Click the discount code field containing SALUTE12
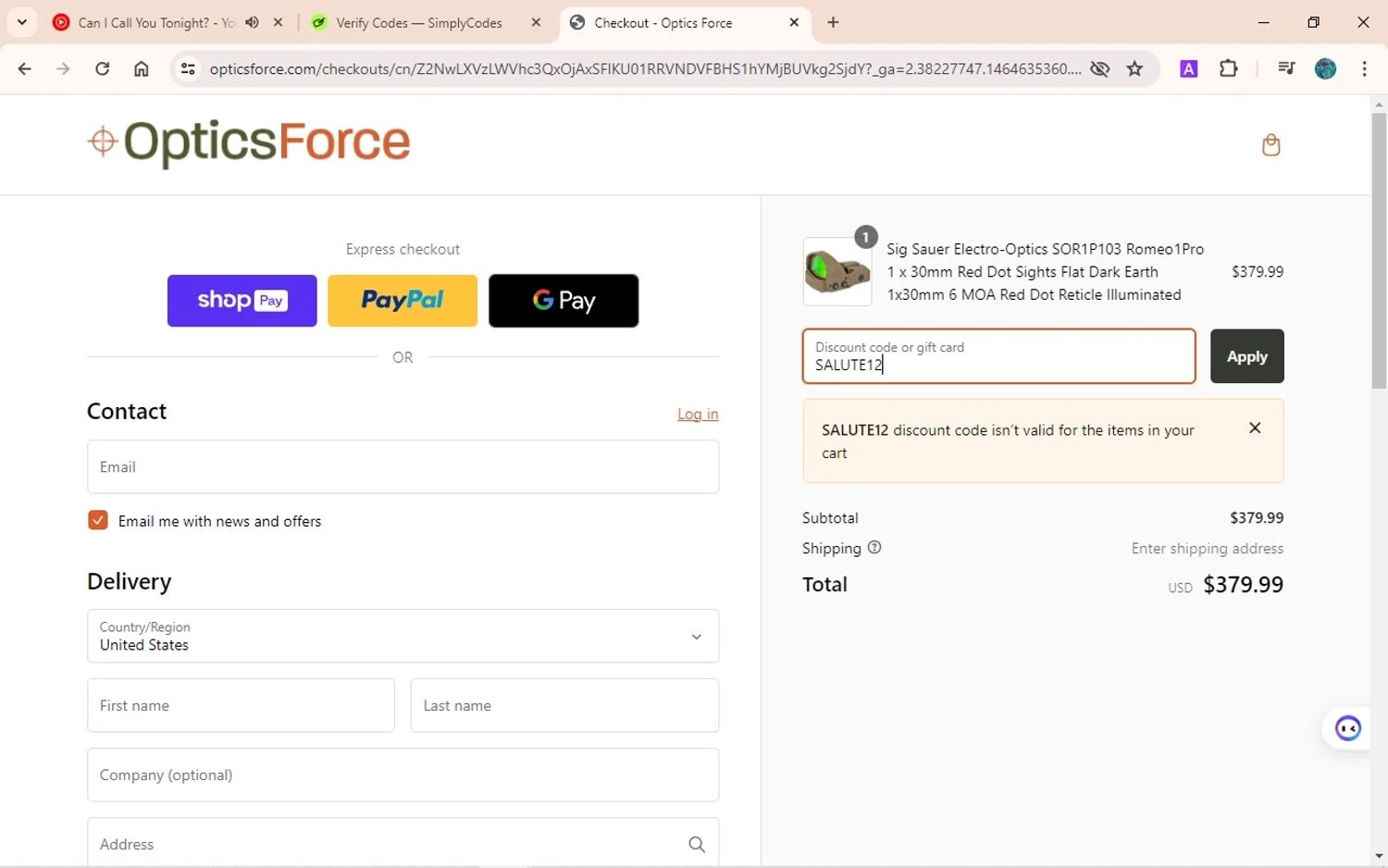Screen dimensions: 1388x868 click(x=998, y=356)
